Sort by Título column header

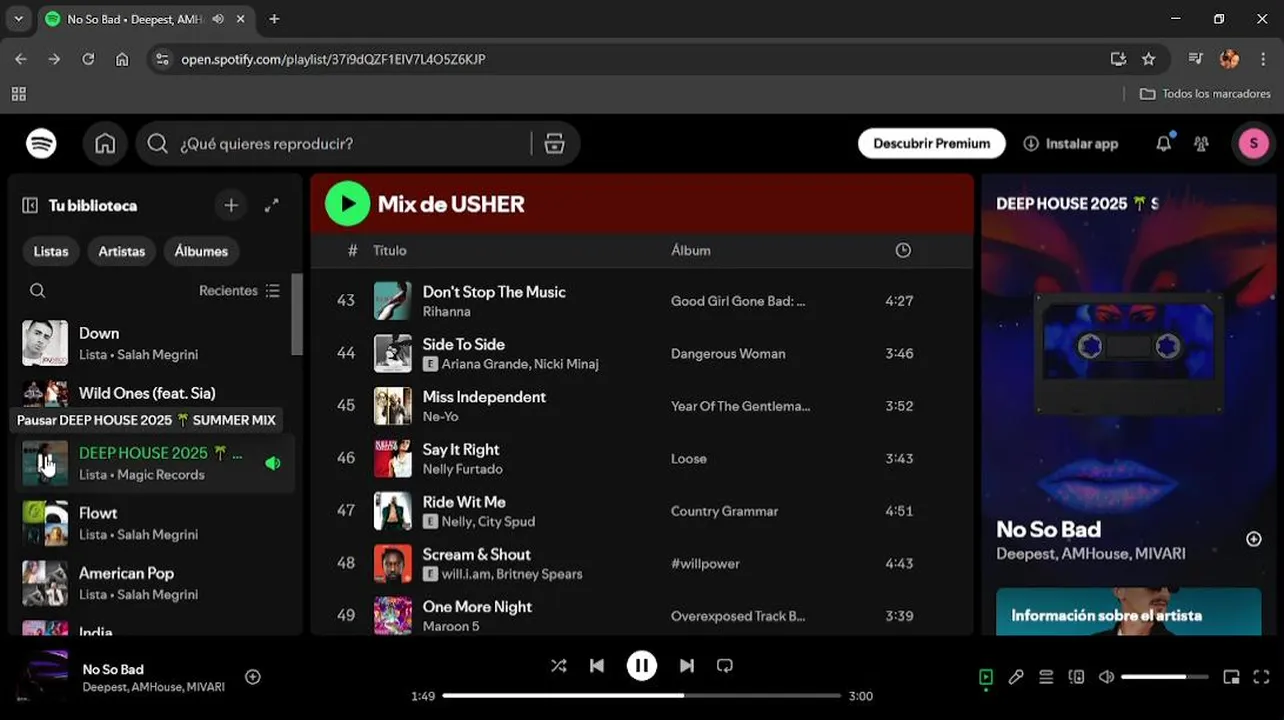pos(390,250)
